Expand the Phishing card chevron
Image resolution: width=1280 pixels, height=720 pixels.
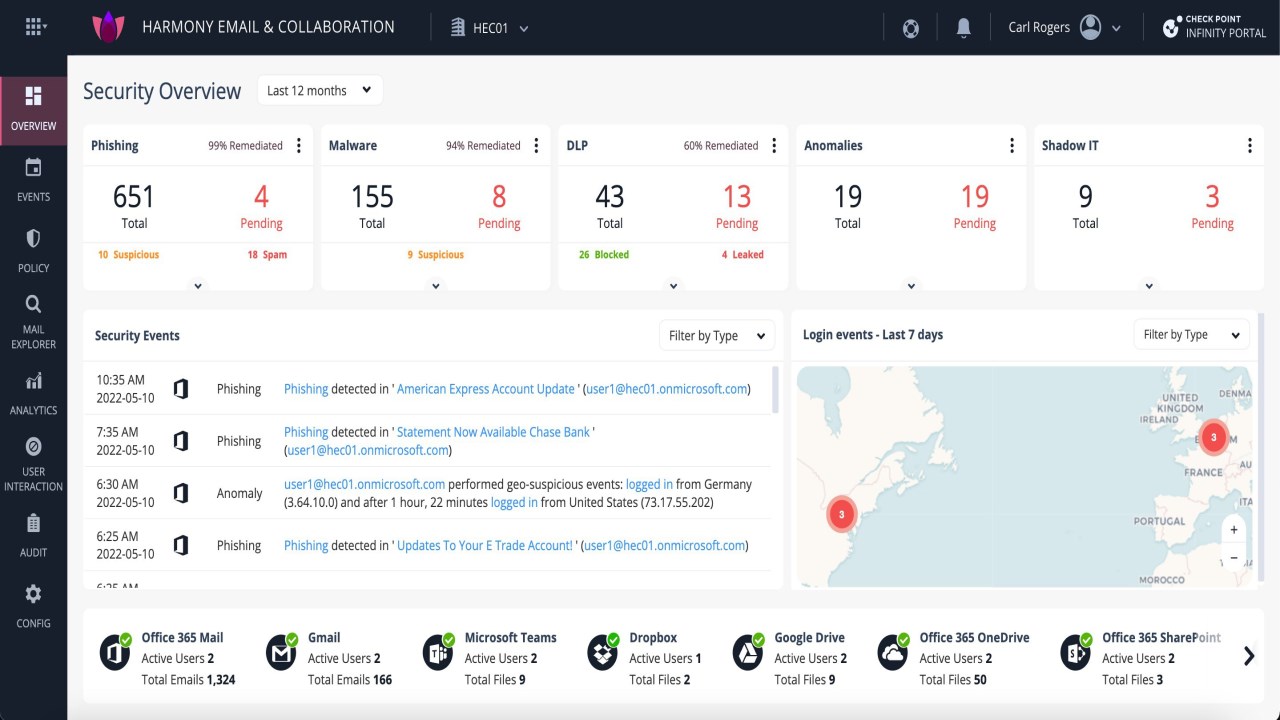tap(198, 286)
